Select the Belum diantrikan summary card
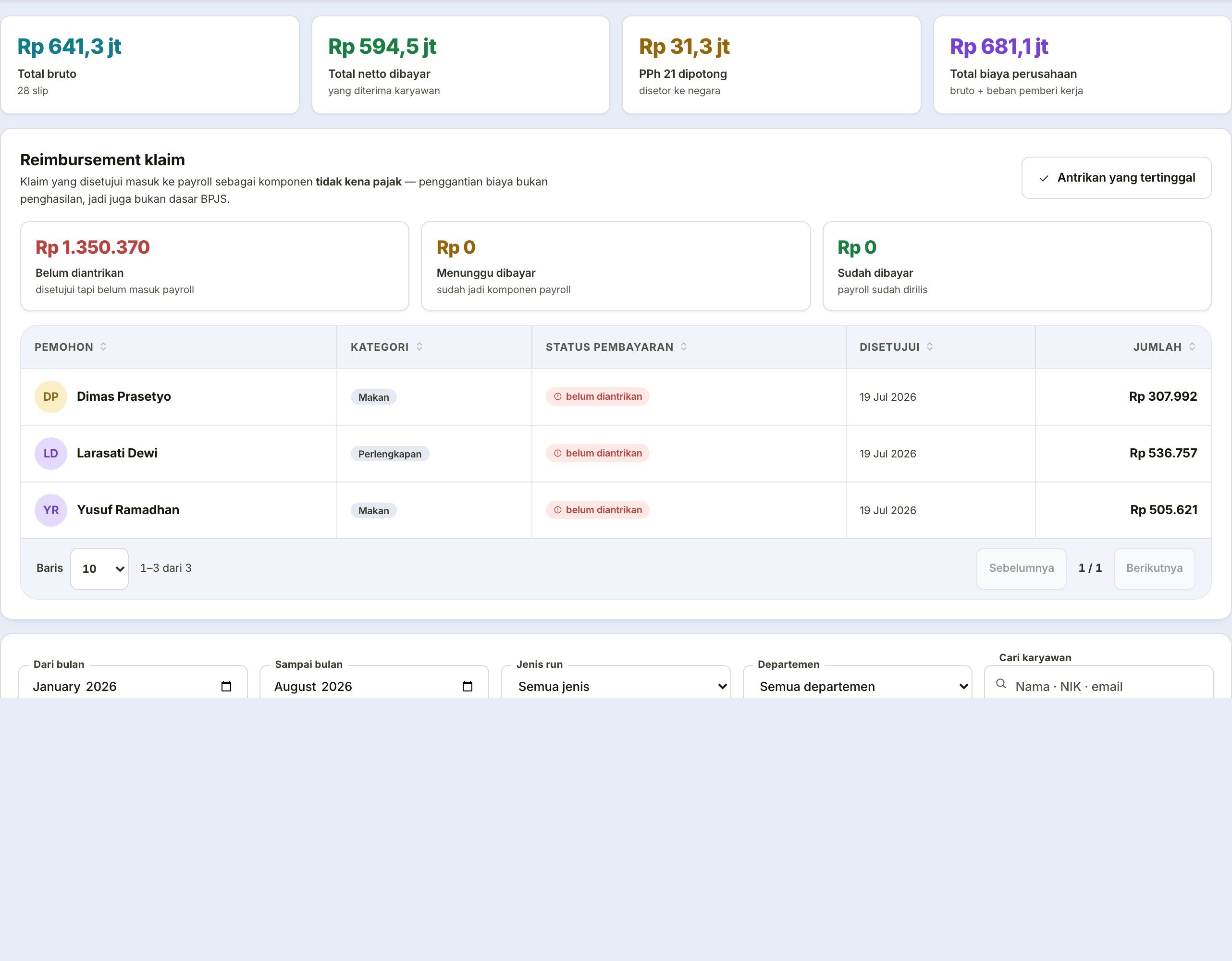This screenshot has height=961, width=1232. pyautogui.click(x=214, y=266)
